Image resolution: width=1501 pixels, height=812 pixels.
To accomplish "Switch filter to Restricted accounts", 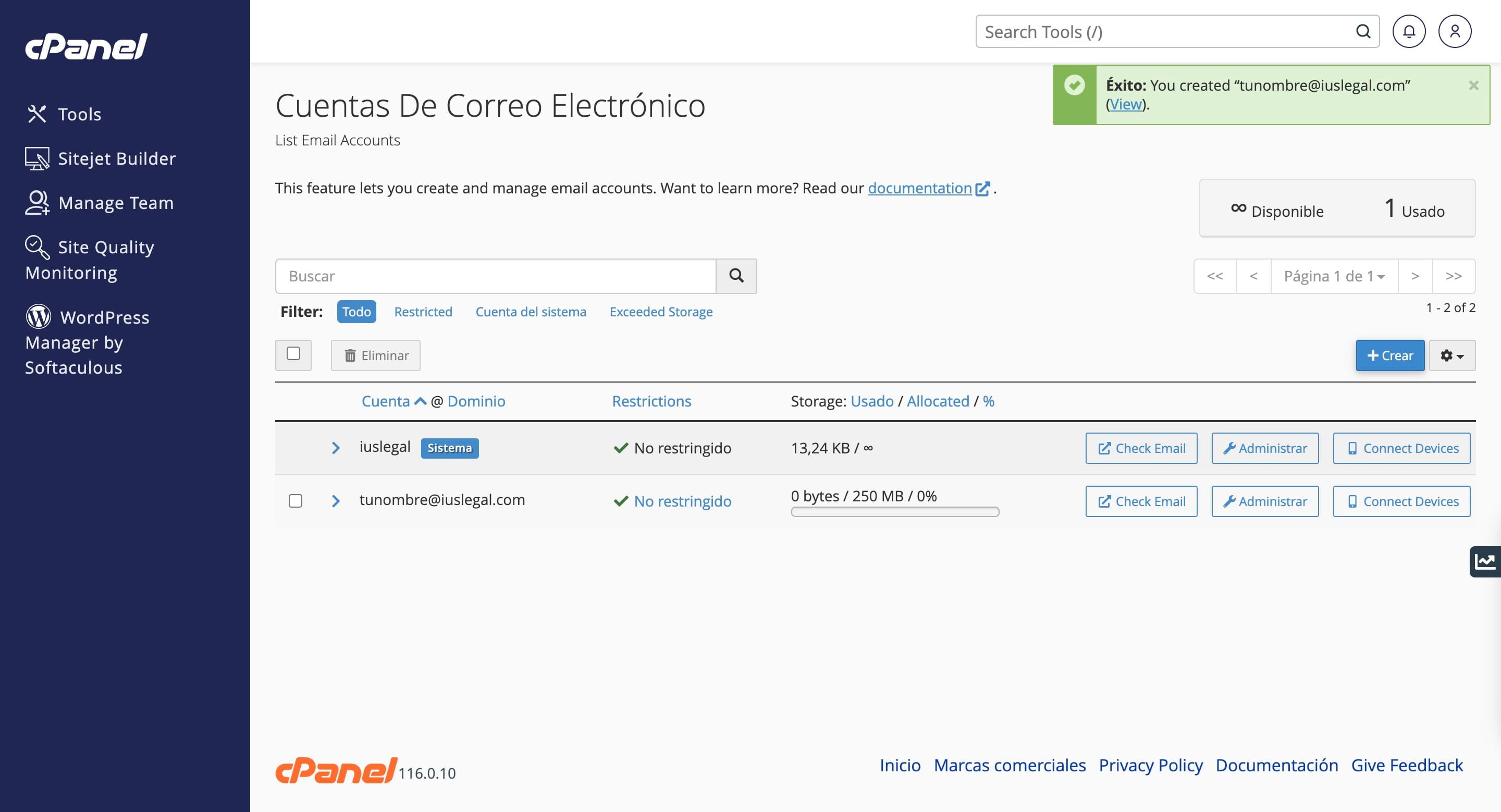I will point(423,312).
